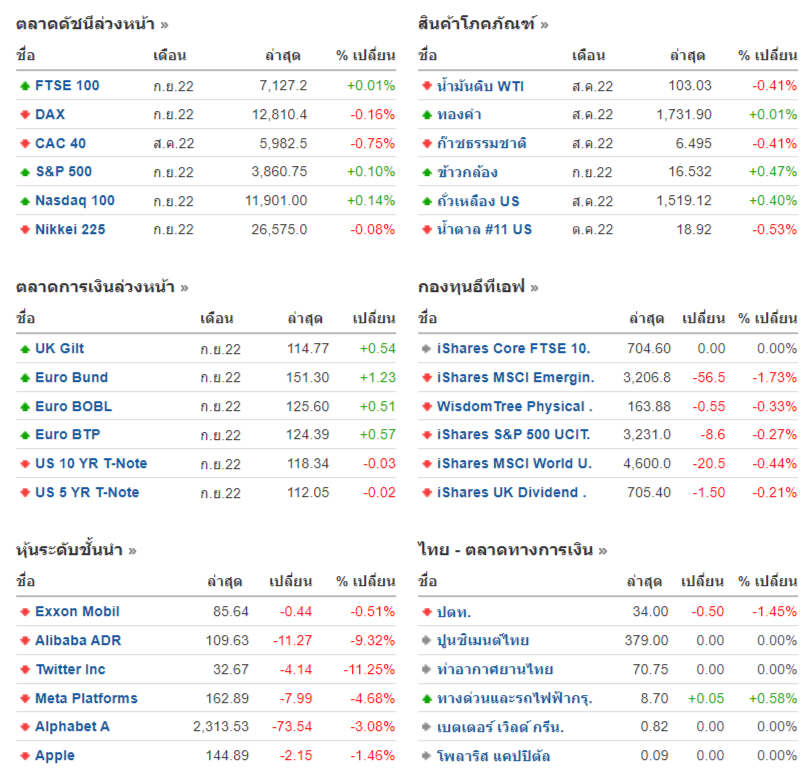Select iShares MSCI Emergin. -1.73% value

(774, 377)
